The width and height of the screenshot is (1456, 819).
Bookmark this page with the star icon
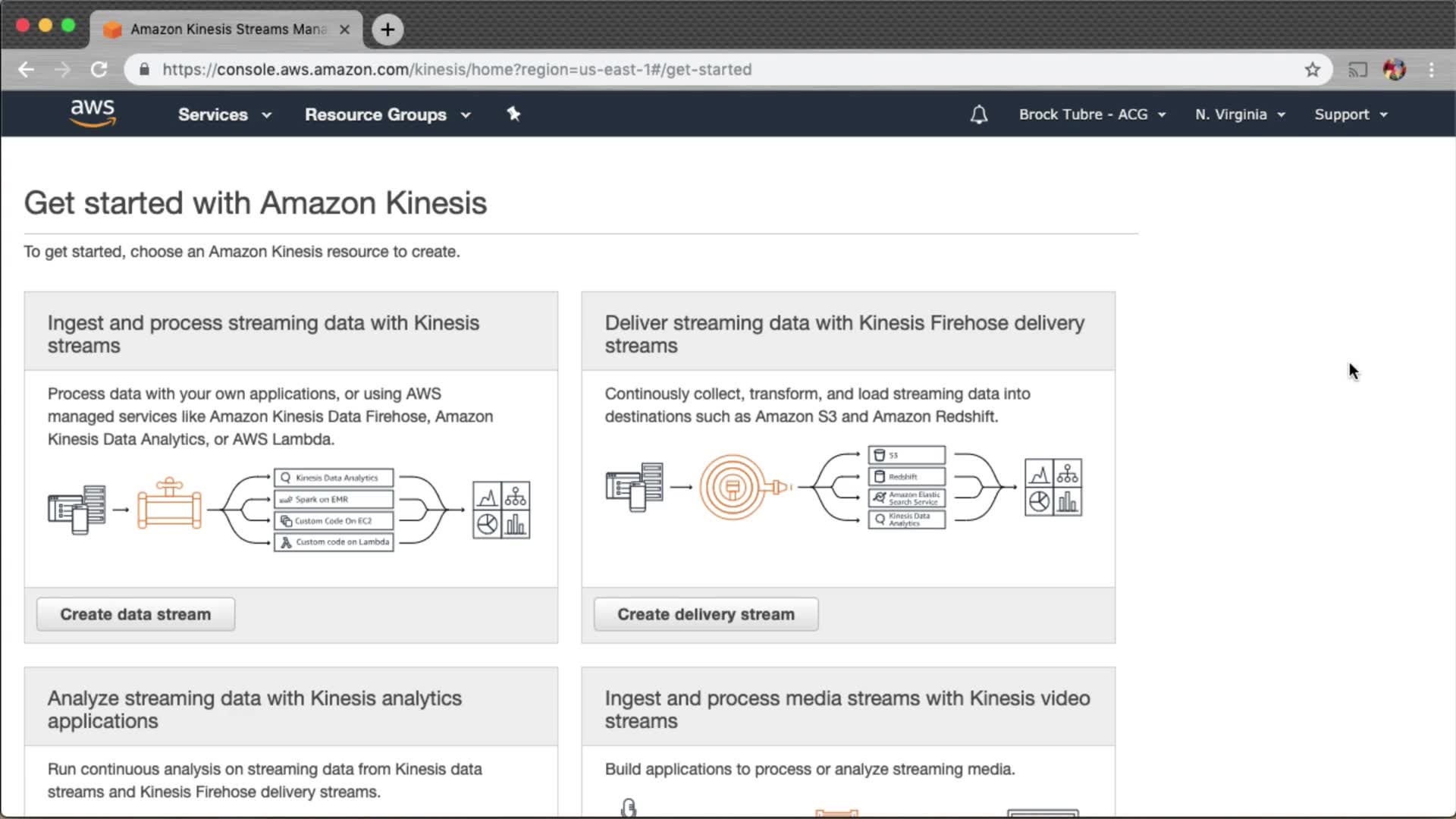tap(1313, 70)
